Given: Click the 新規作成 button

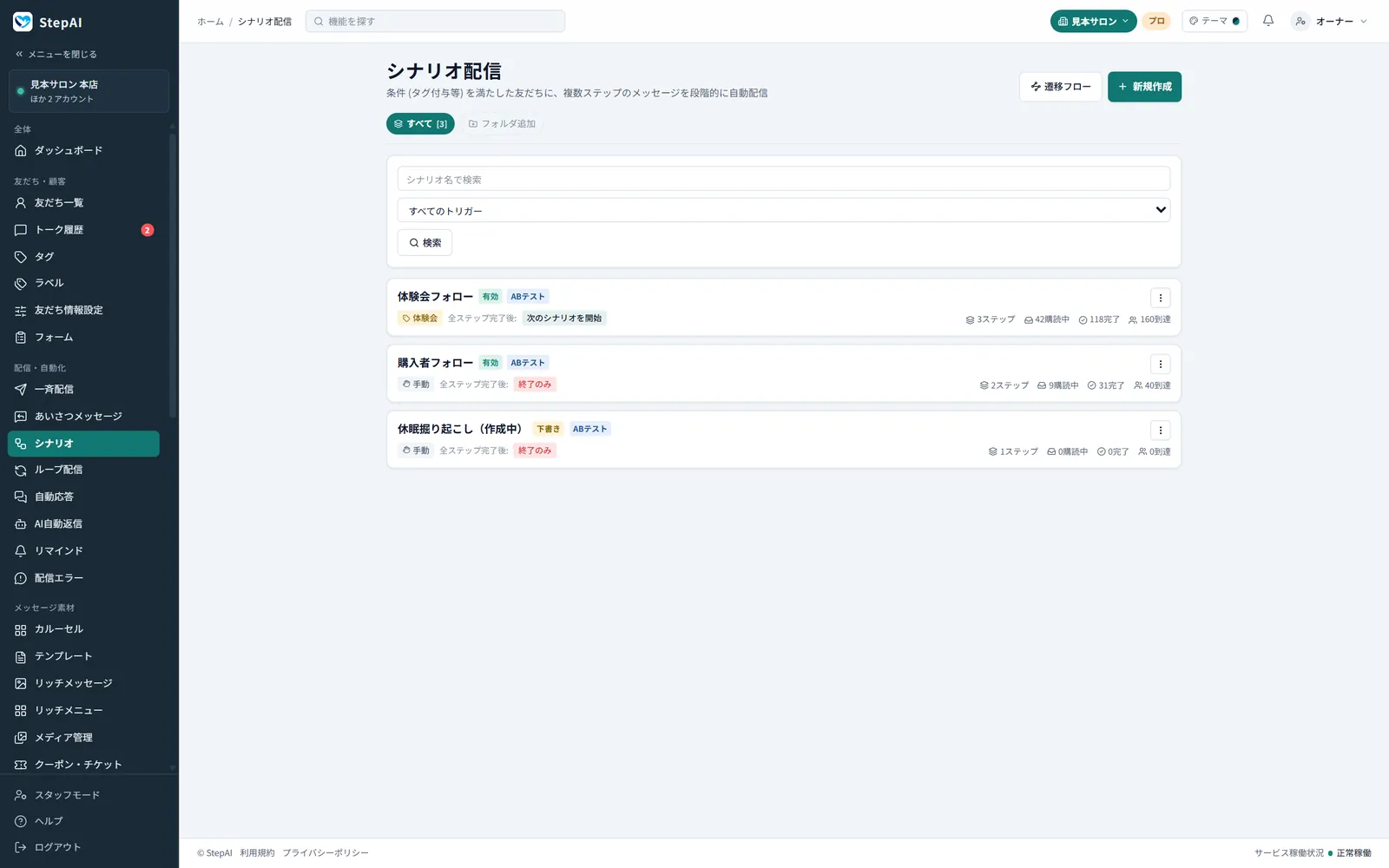Looking at the screenshot, I should pos(1144,87).
